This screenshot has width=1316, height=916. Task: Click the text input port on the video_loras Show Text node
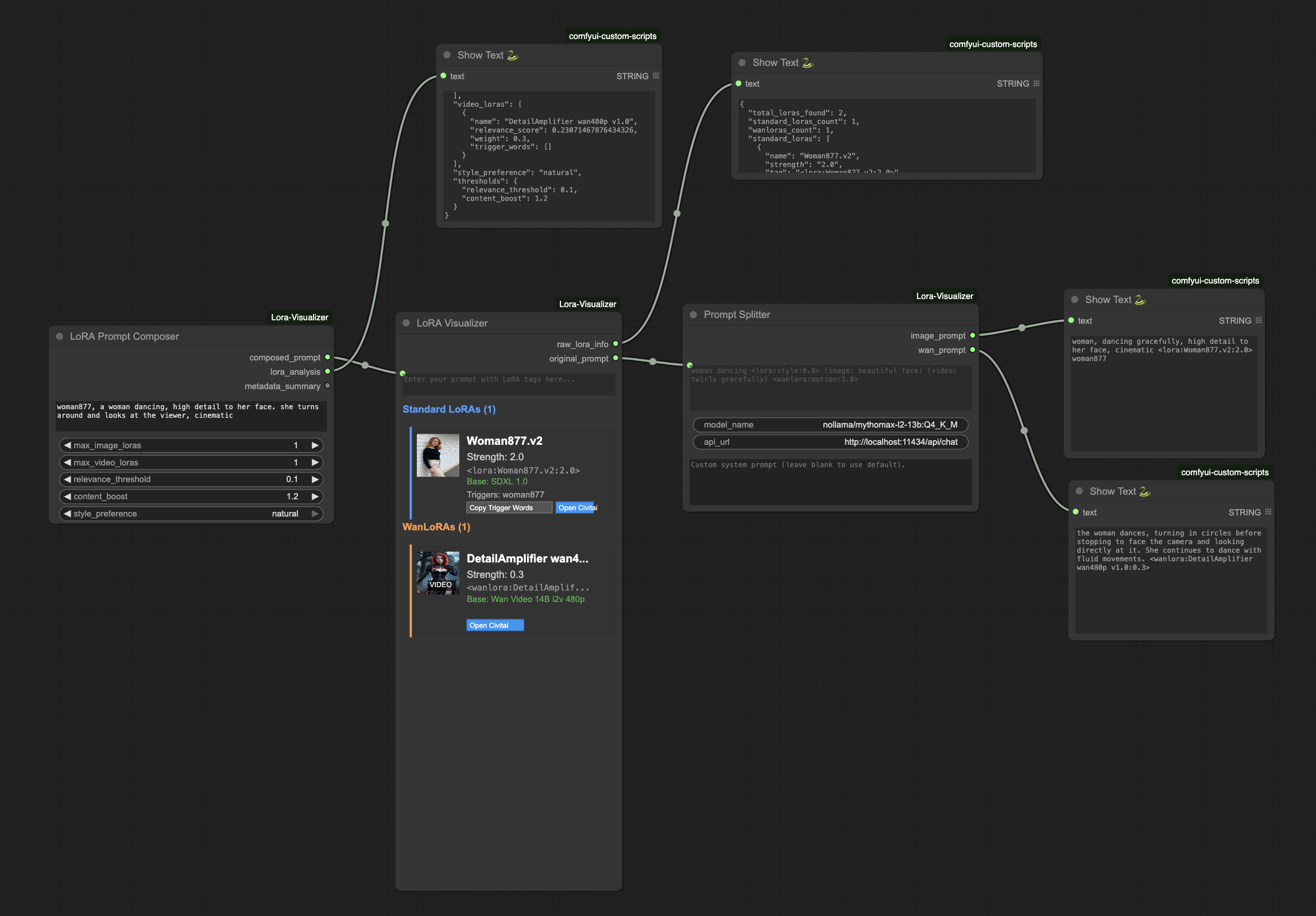point(443,76)
